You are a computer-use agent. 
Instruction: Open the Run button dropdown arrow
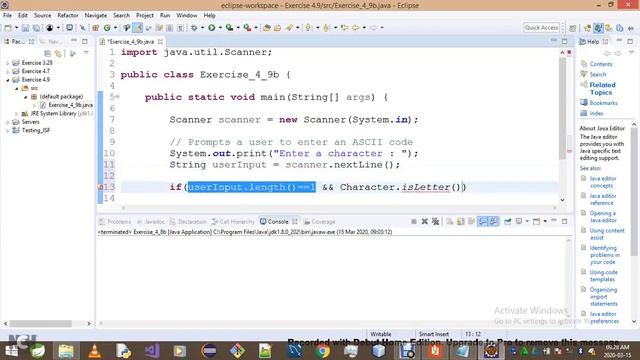pos(220,28)
